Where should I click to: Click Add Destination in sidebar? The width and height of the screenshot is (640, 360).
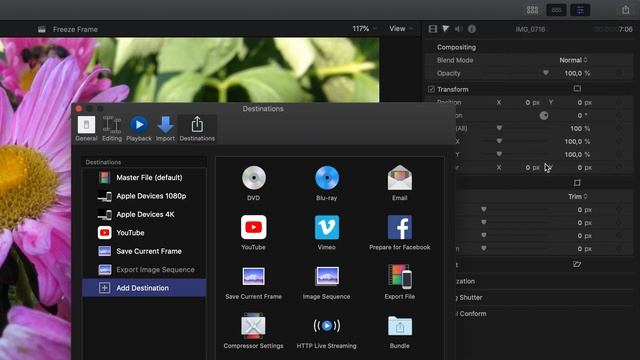(144, 288)
